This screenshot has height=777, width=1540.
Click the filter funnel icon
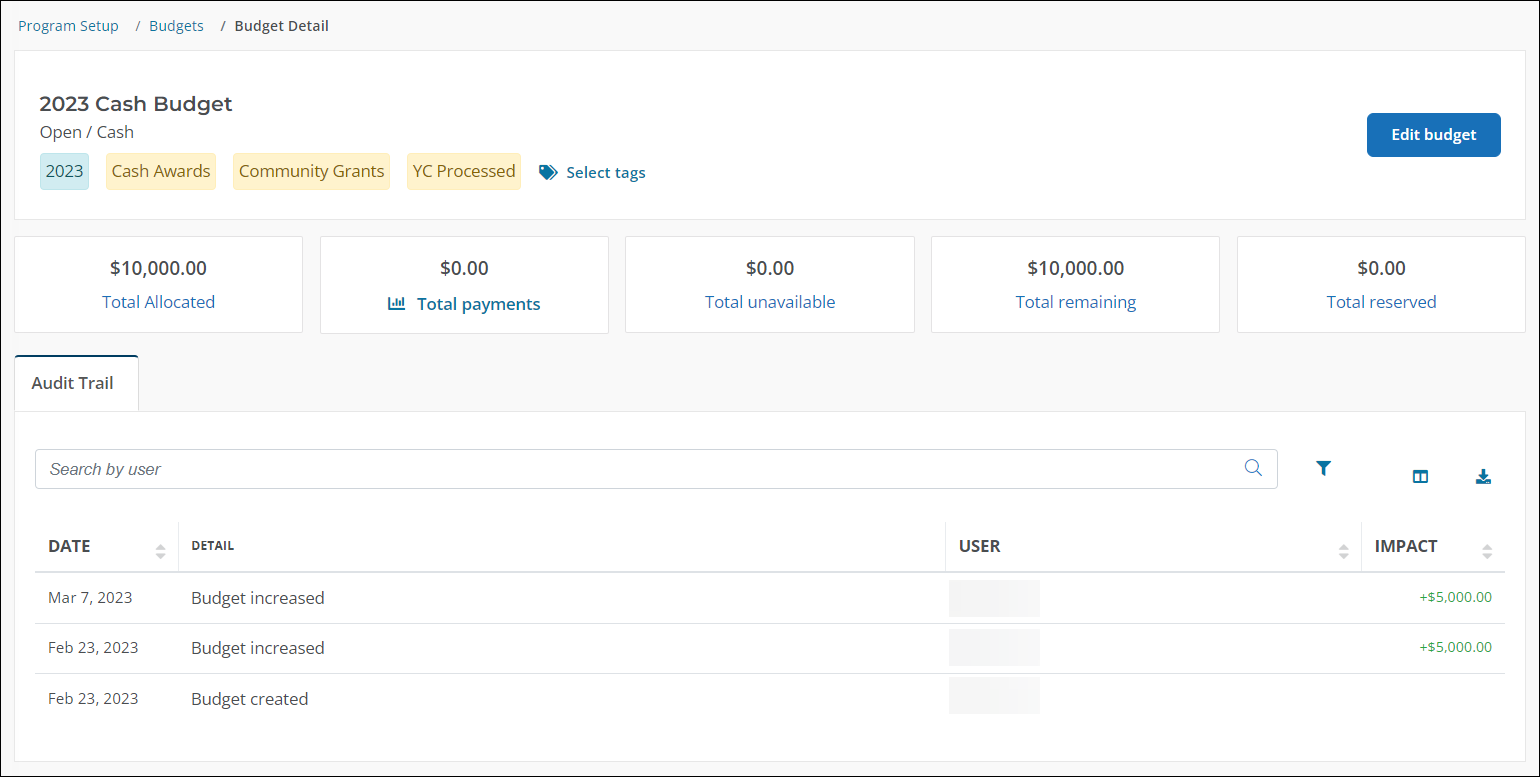coord(1323,468)
